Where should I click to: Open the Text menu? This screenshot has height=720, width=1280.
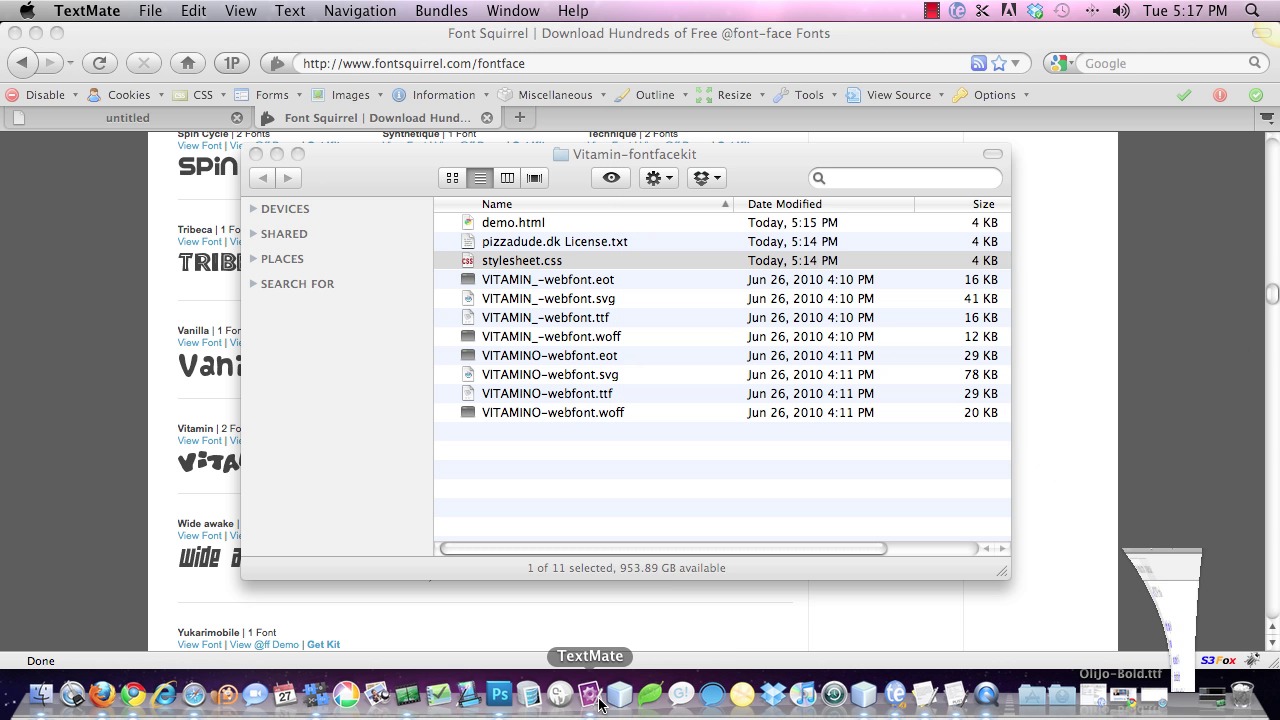[290, 11]
